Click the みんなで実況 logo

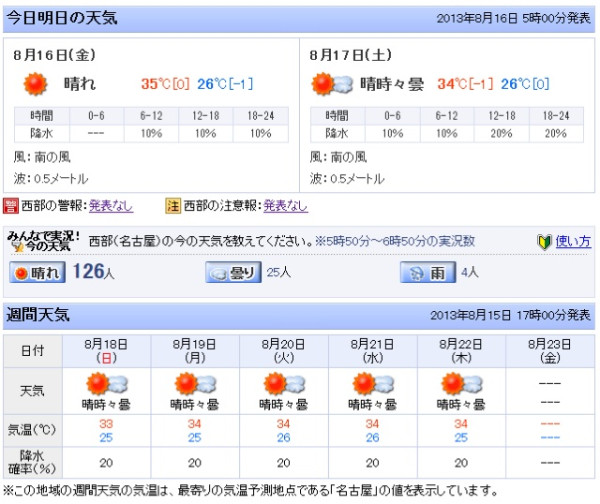[43, 242]
